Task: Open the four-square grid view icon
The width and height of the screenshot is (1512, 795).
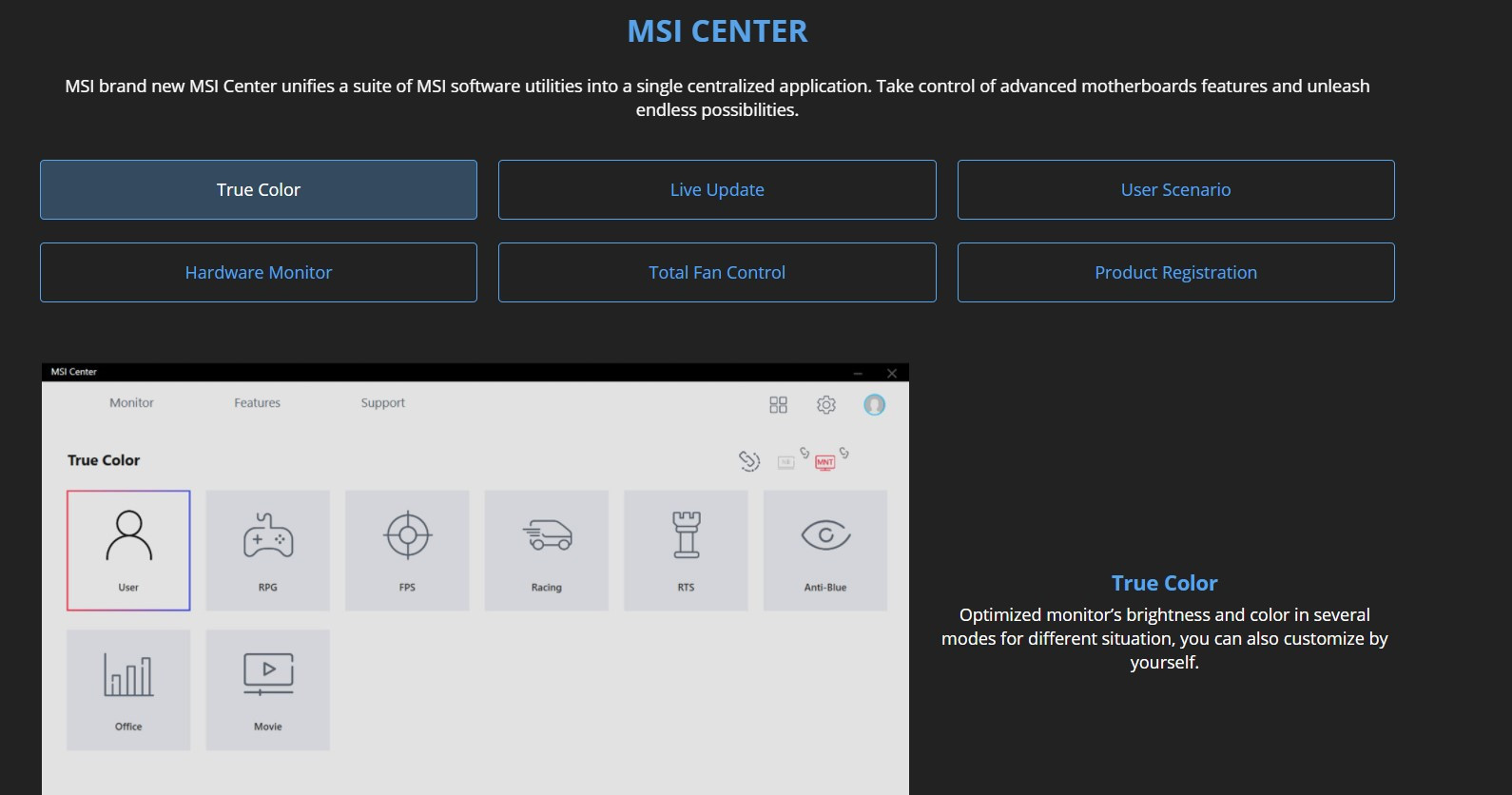Action: click(778, 405)
